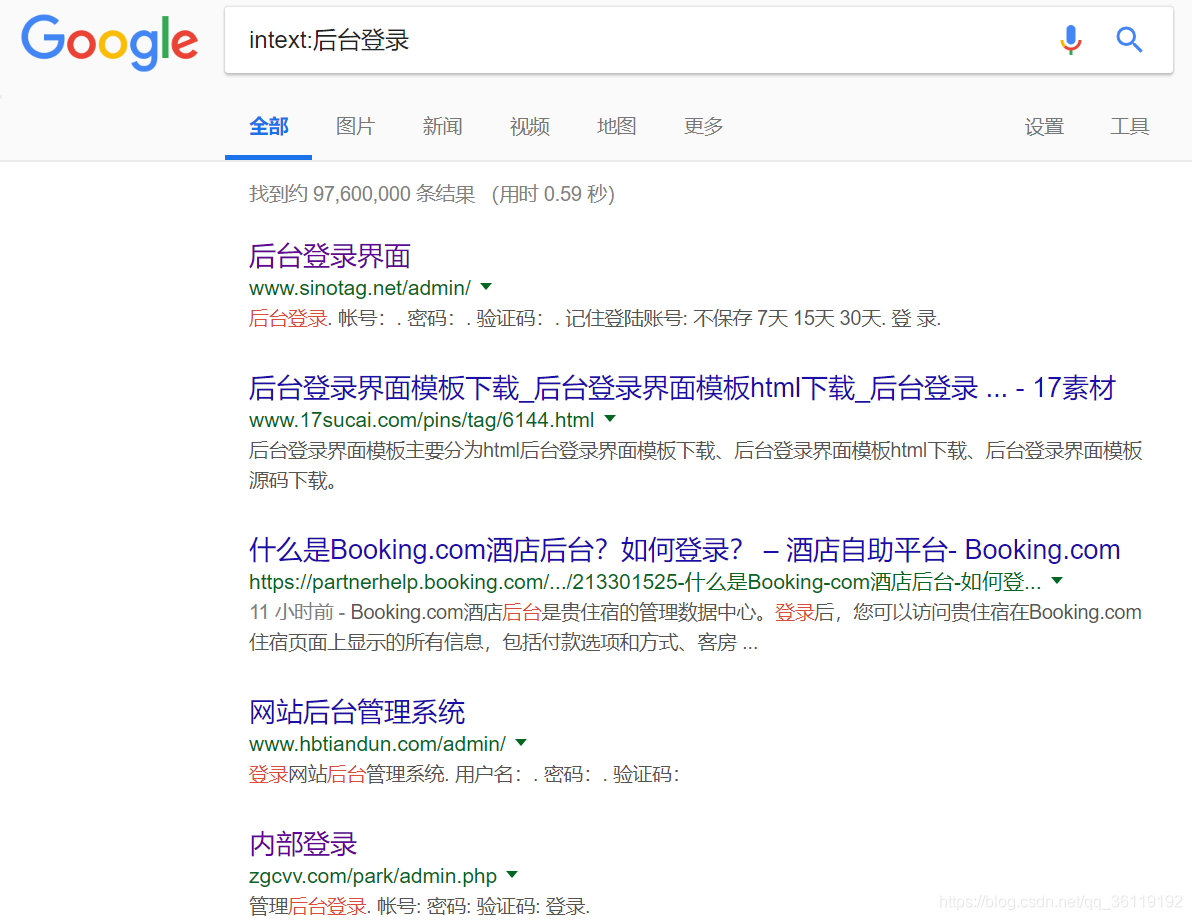Image resolution: width=1192 pixels, height=920 pixels.
Task: Open the 什么是Booking.com酒店后台 result link
Action: (x=684, y=550)
